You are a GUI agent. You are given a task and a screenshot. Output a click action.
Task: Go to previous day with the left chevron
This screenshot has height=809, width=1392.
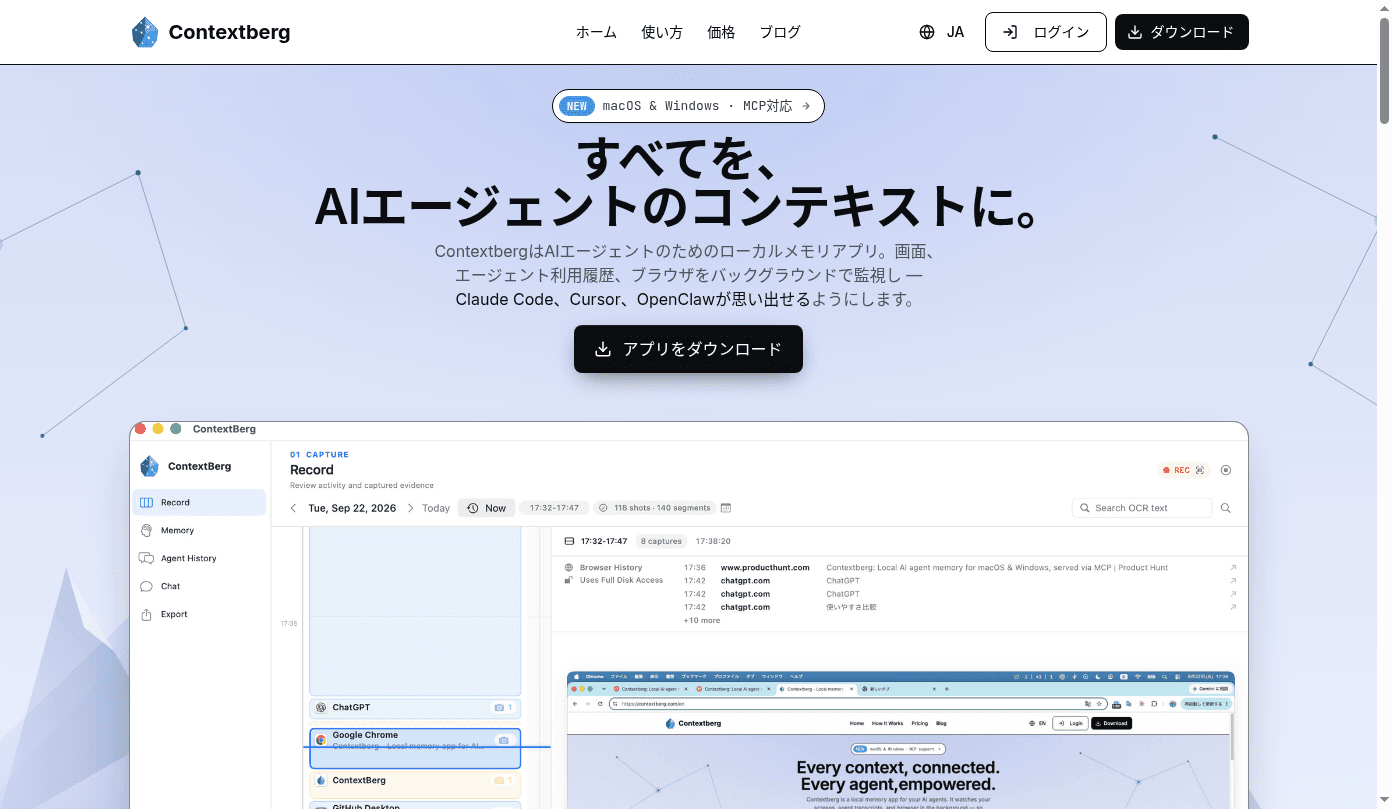[294, 508]
